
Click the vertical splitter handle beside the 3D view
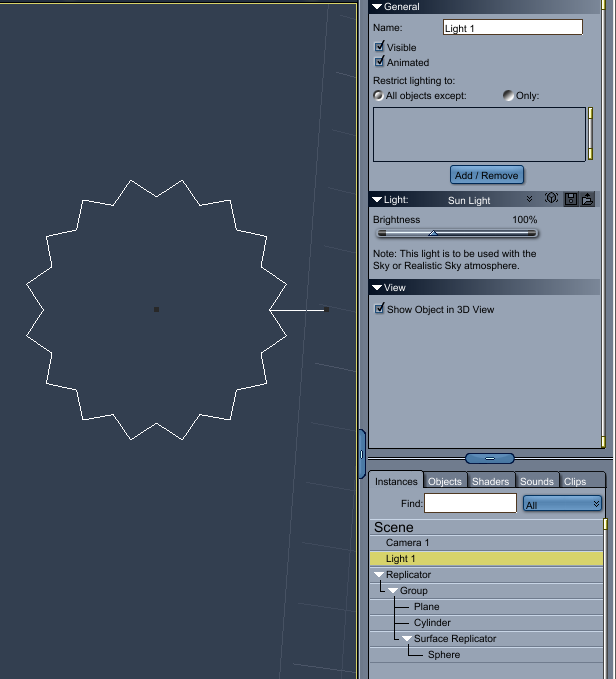[x=362, y=454]
